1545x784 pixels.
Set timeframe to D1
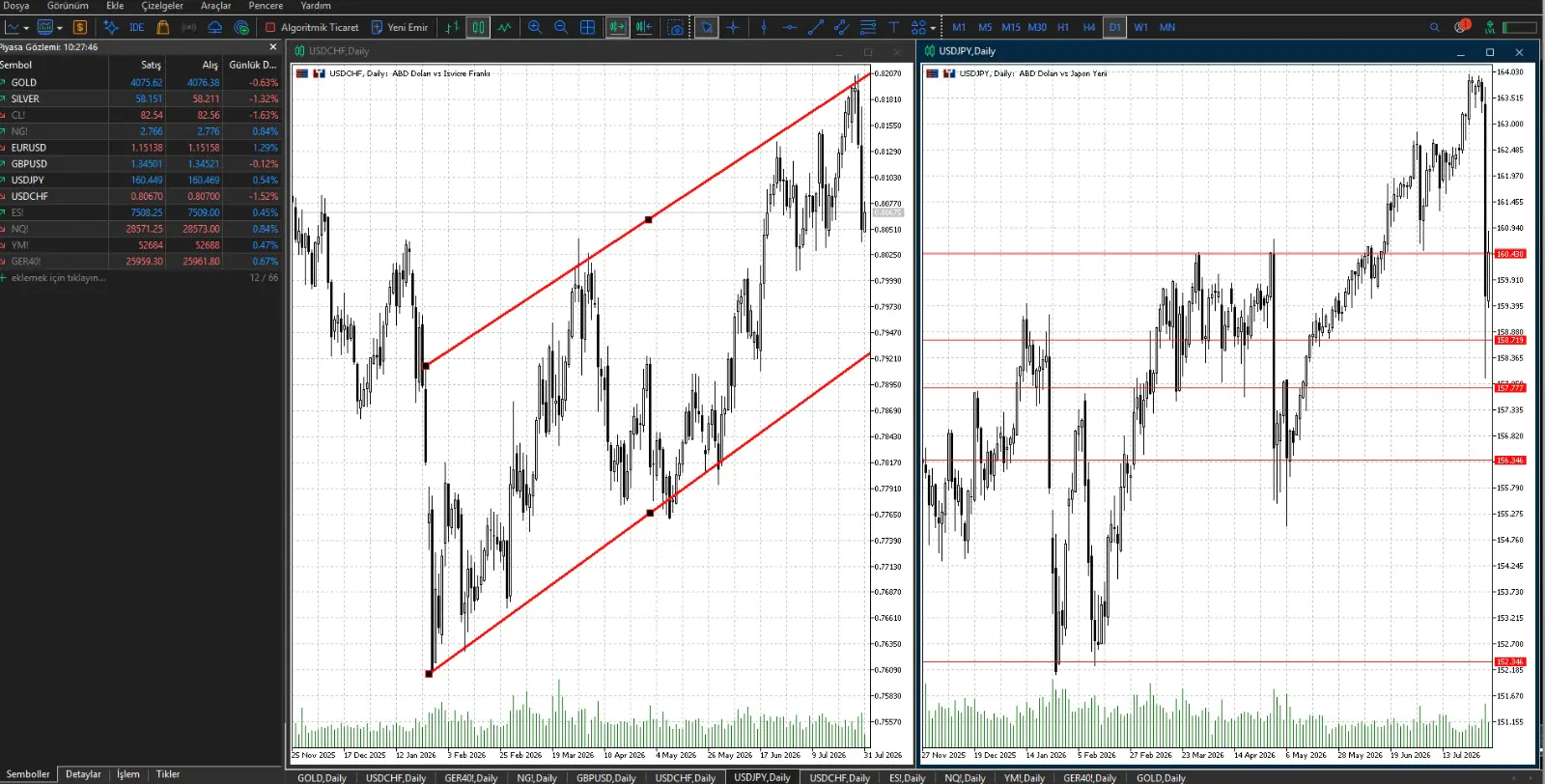[x=1115, y=27]
